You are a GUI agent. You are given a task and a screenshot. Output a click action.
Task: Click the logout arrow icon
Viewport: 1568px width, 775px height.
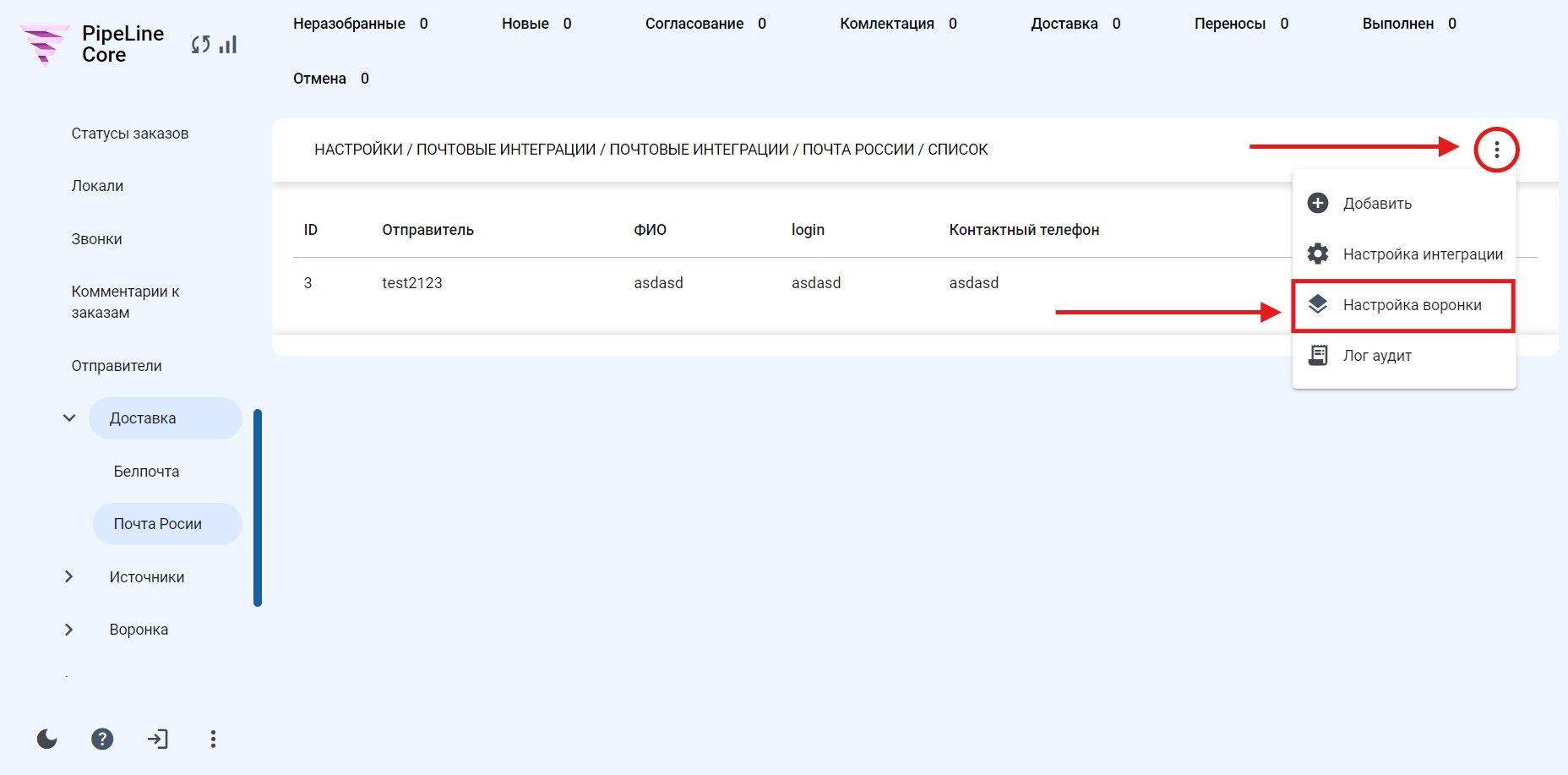coord(158,740)
